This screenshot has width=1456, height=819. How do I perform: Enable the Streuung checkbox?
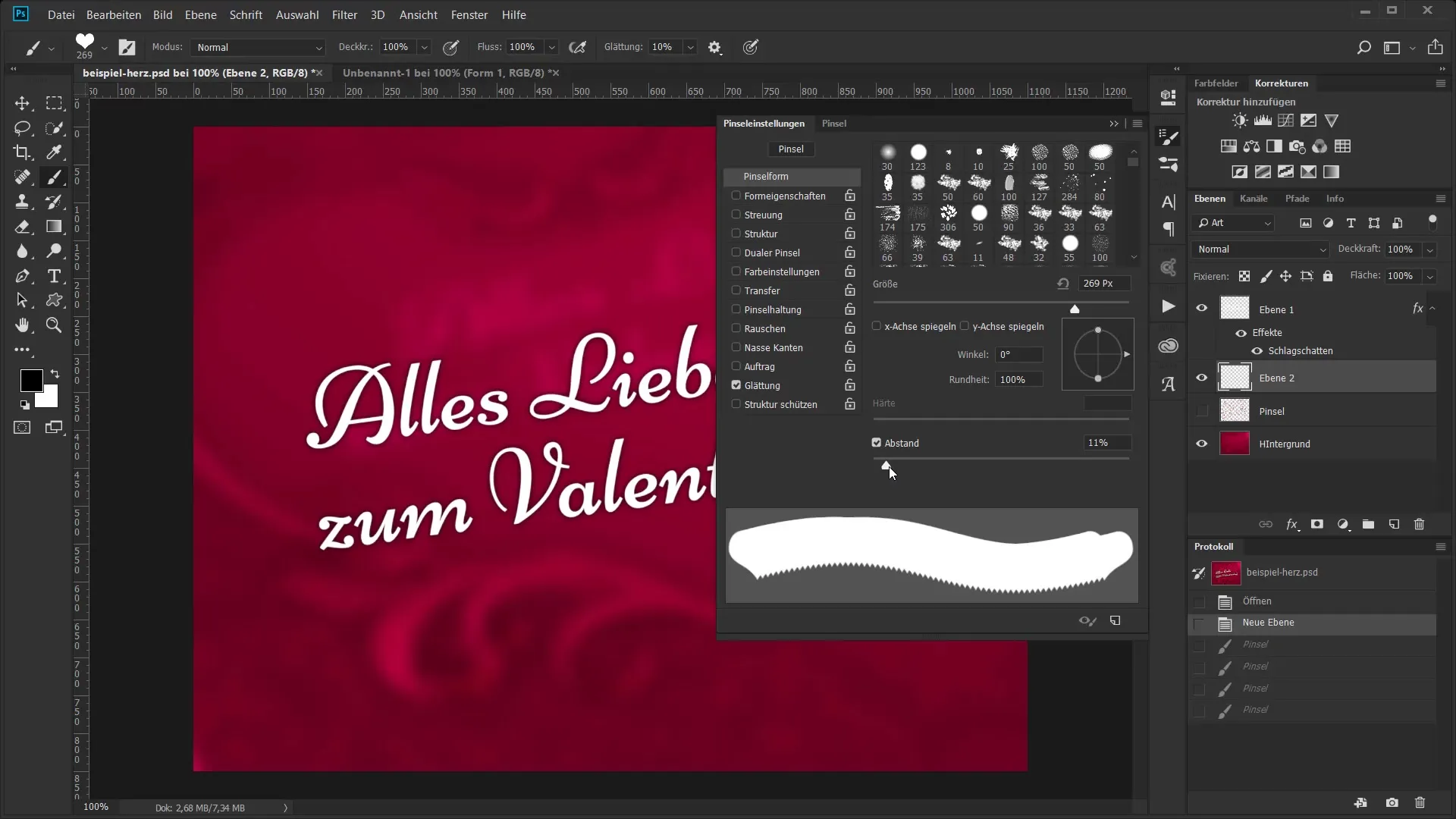pos(736,215)
